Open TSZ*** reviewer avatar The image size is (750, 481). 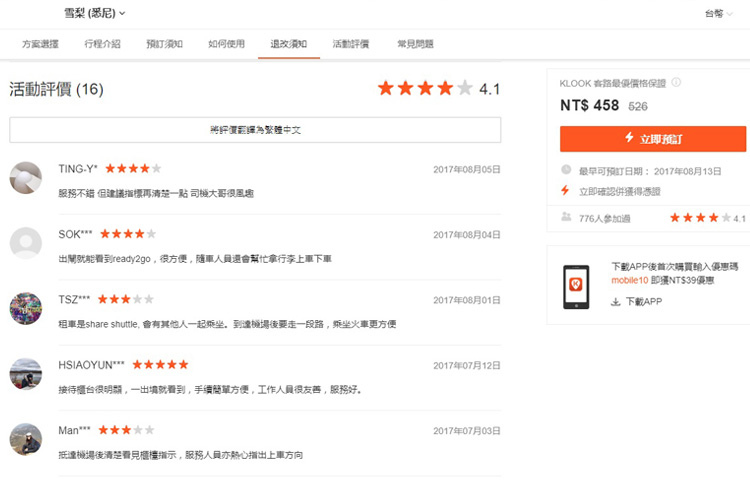pyautogui.click(x=26, y=308)
